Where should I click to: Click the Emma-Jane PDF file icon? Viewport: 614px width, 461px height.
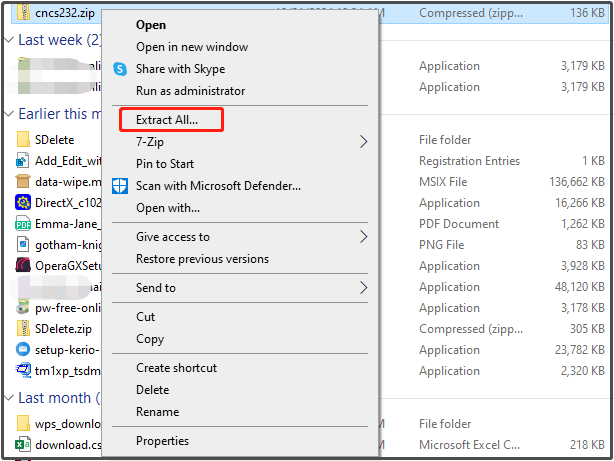point(23,224)
